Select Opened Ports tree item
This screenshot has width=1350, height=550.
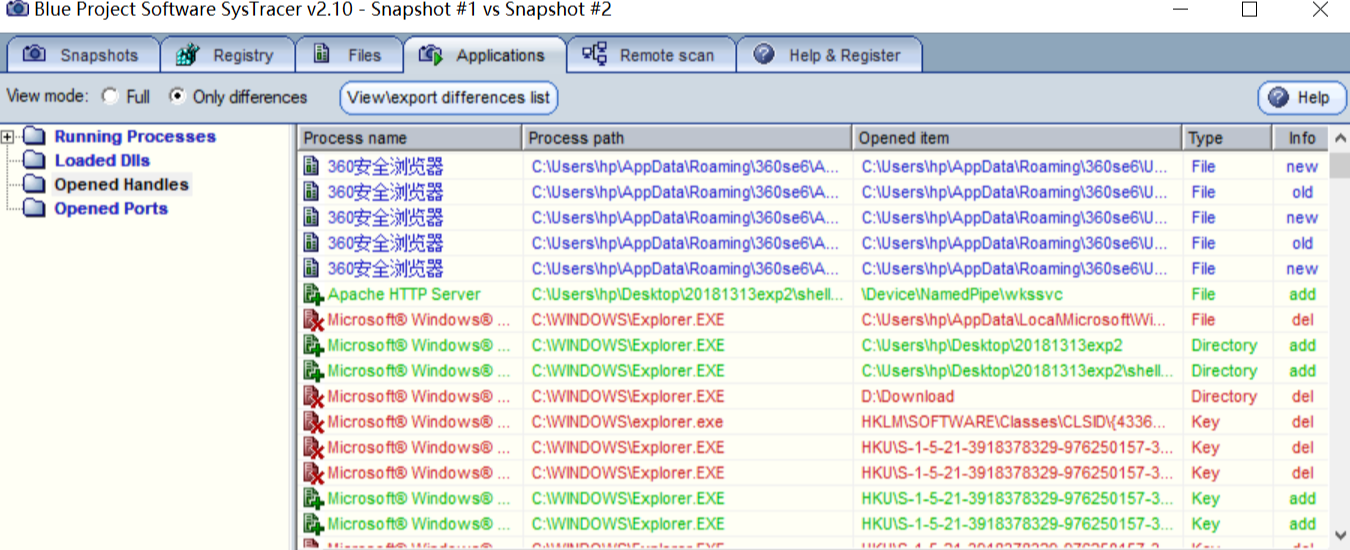[x=111, y=208]
